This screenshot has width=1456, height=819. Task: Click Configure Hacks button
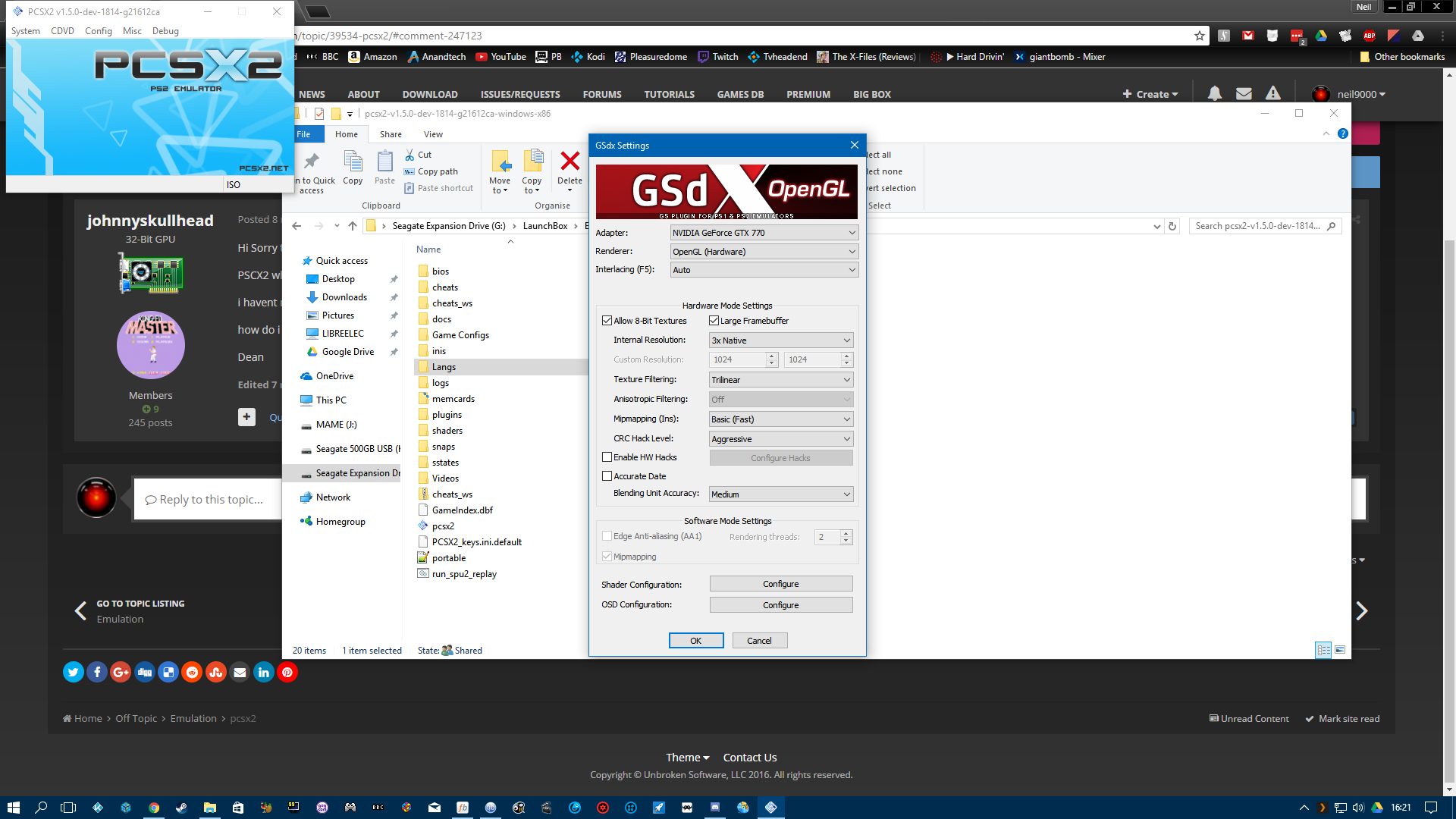(781, 458)
